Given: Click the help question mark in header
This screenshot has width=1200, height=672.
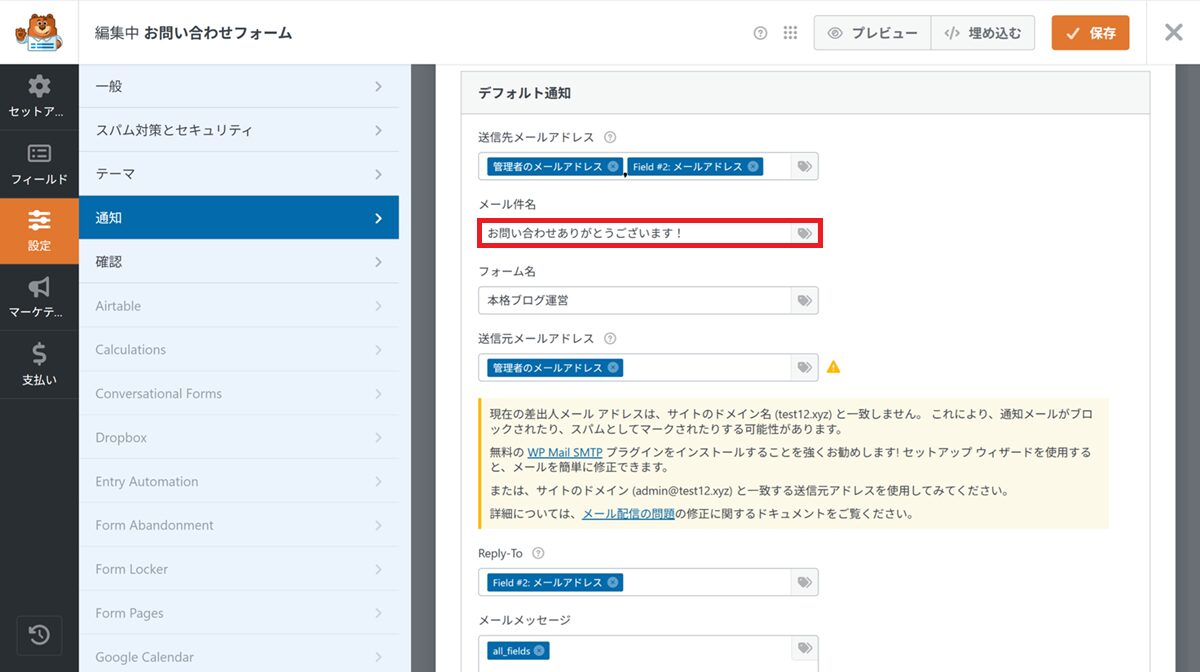Looking at the screenshot, I should tap(760, 33).
